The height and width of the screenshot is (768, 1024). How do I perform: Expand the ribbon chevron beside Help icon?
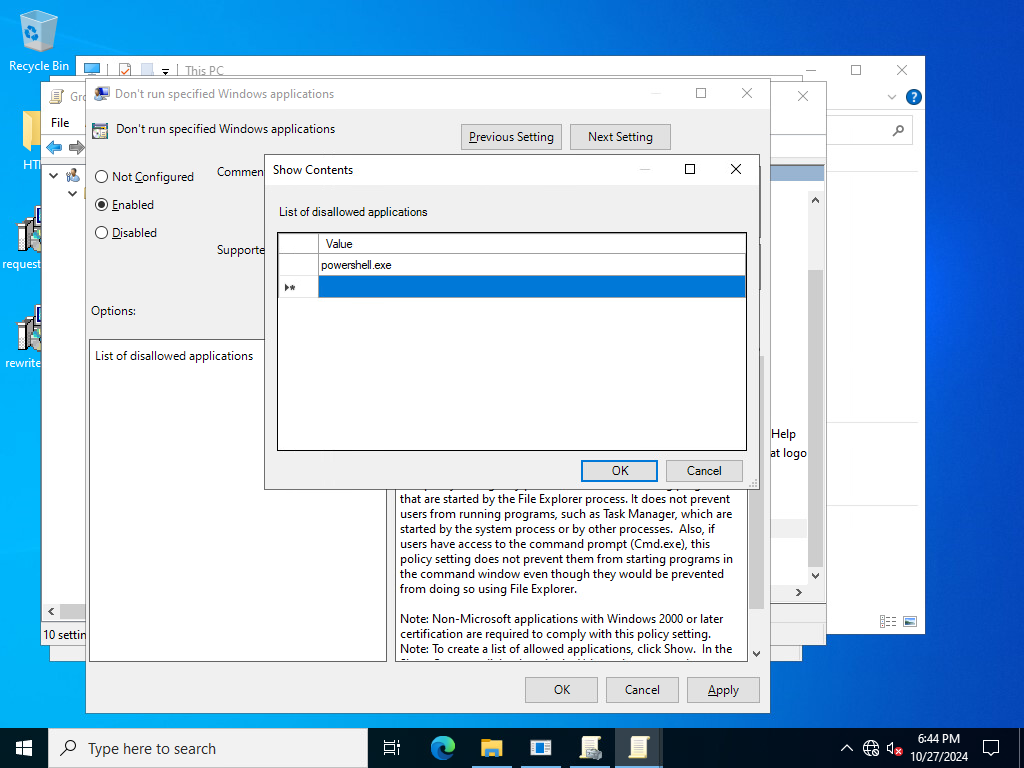point(891,97)
